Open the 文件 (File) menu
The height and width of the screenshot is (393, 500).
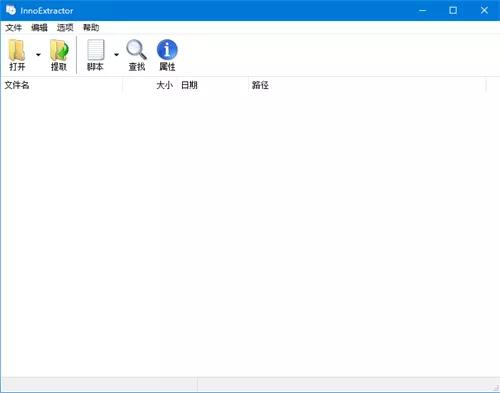pos(13,28)
